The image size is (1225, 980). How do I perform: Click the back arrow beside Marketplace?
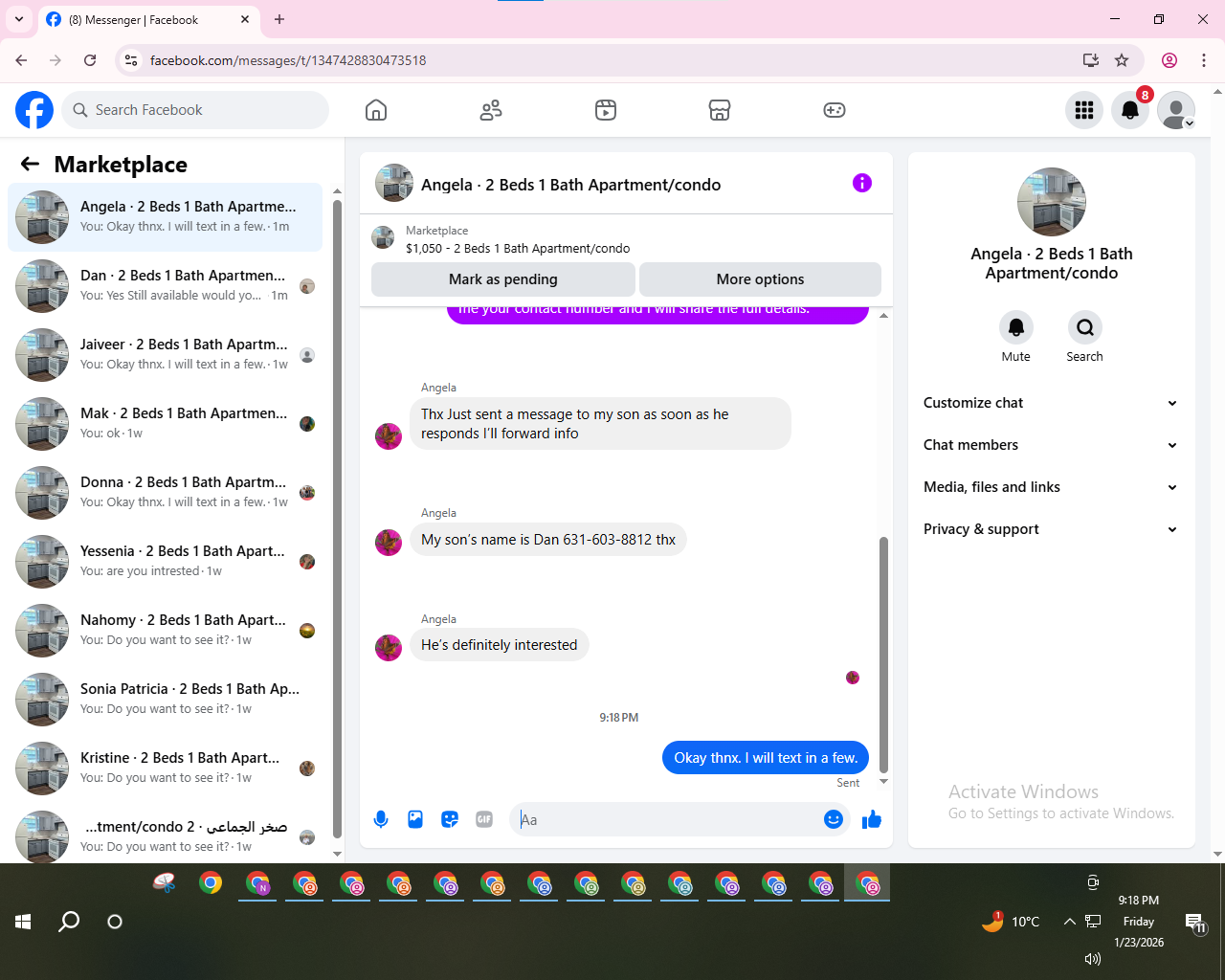[x=30, y=164]
